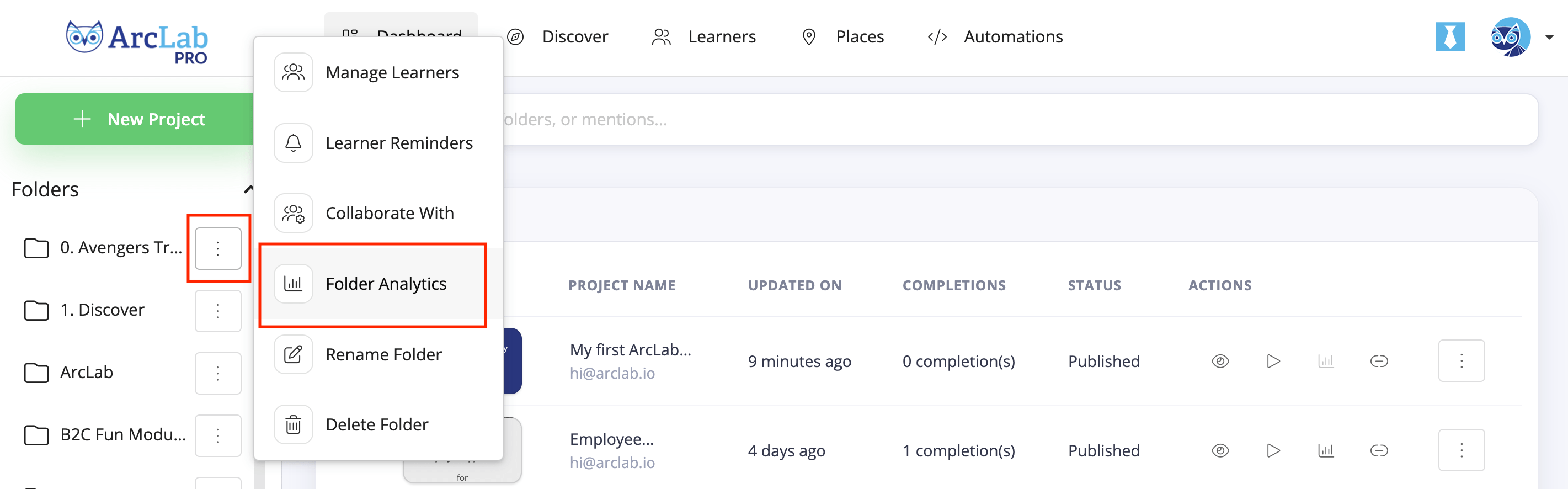Select Delete Folder trash option

click(x=376, y=425)
